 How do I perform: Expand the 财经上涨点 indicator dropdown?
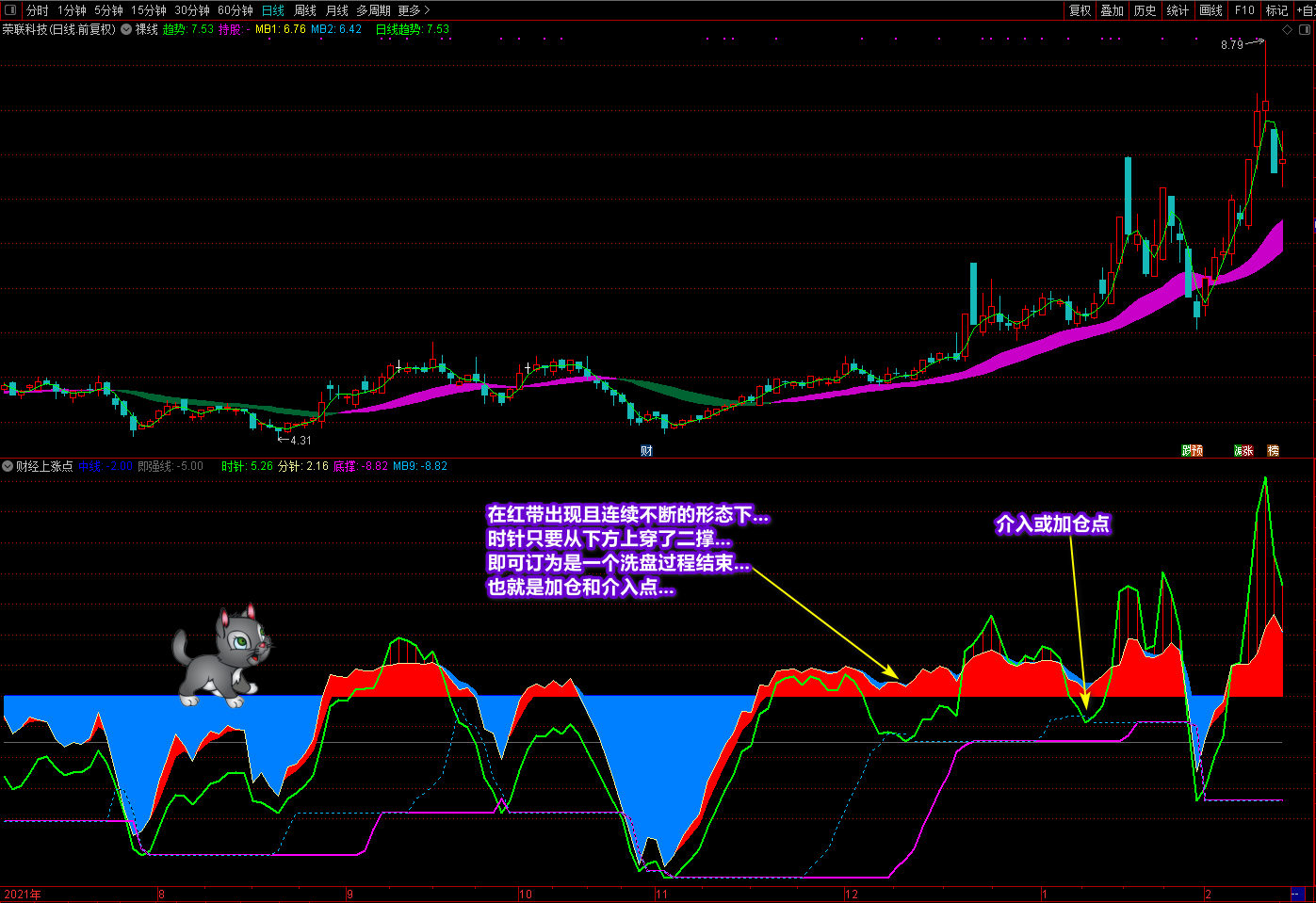pos(8,466)
